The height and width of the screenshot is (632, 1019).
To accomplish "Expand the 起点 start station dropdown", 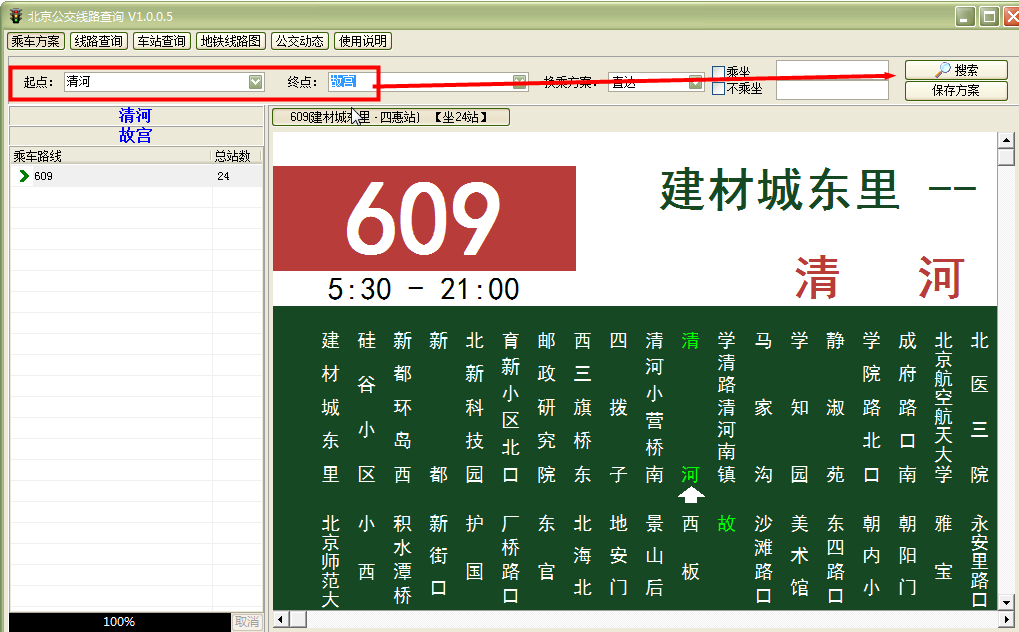I will click(x=256, y=82).
